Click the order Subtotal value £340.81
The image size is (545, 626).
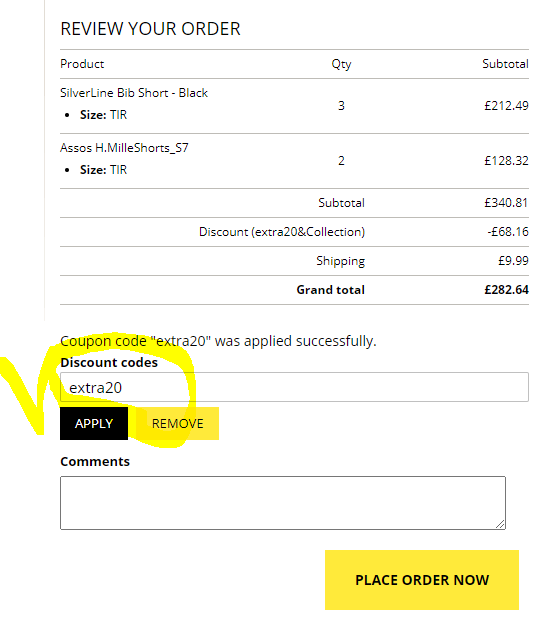point(506,203)
